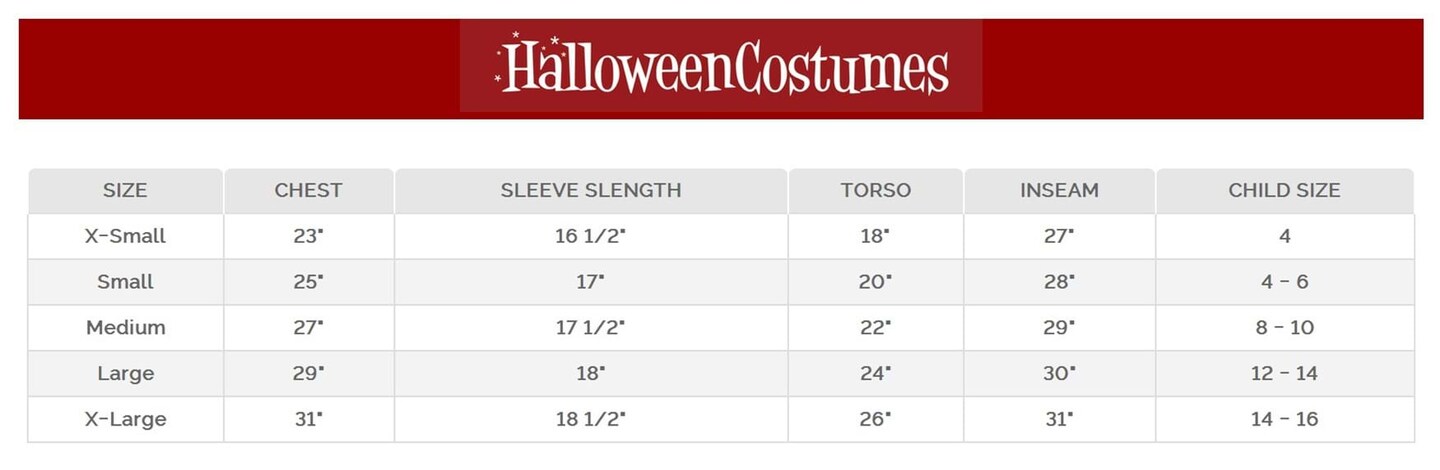Select the 31" inseam value for X-Large
Image resolution: width=1440 pixels, height=470 pixels.
click(x=1059, y=419)
